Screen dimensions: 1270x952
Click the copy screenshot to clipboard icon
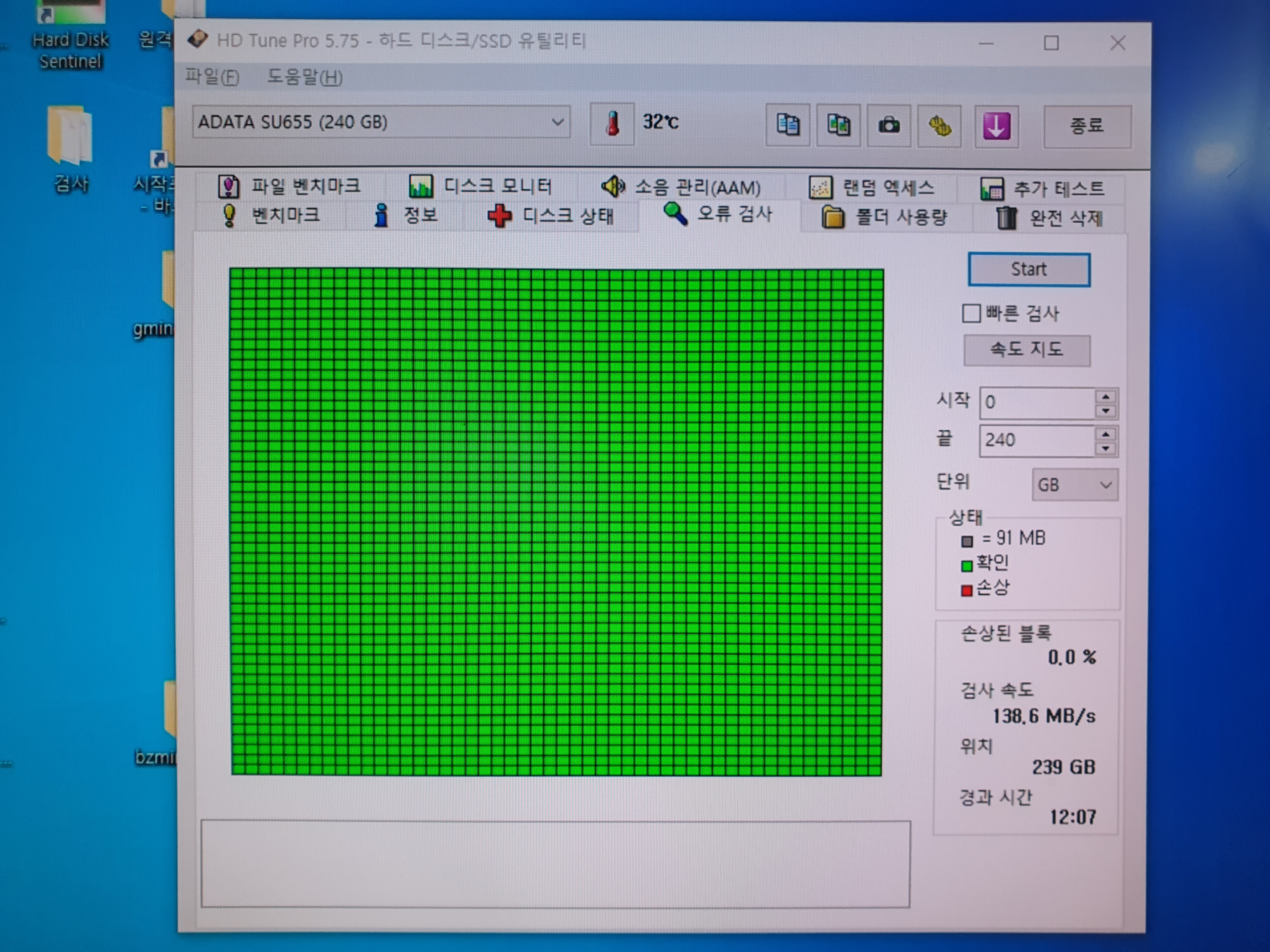838,125
